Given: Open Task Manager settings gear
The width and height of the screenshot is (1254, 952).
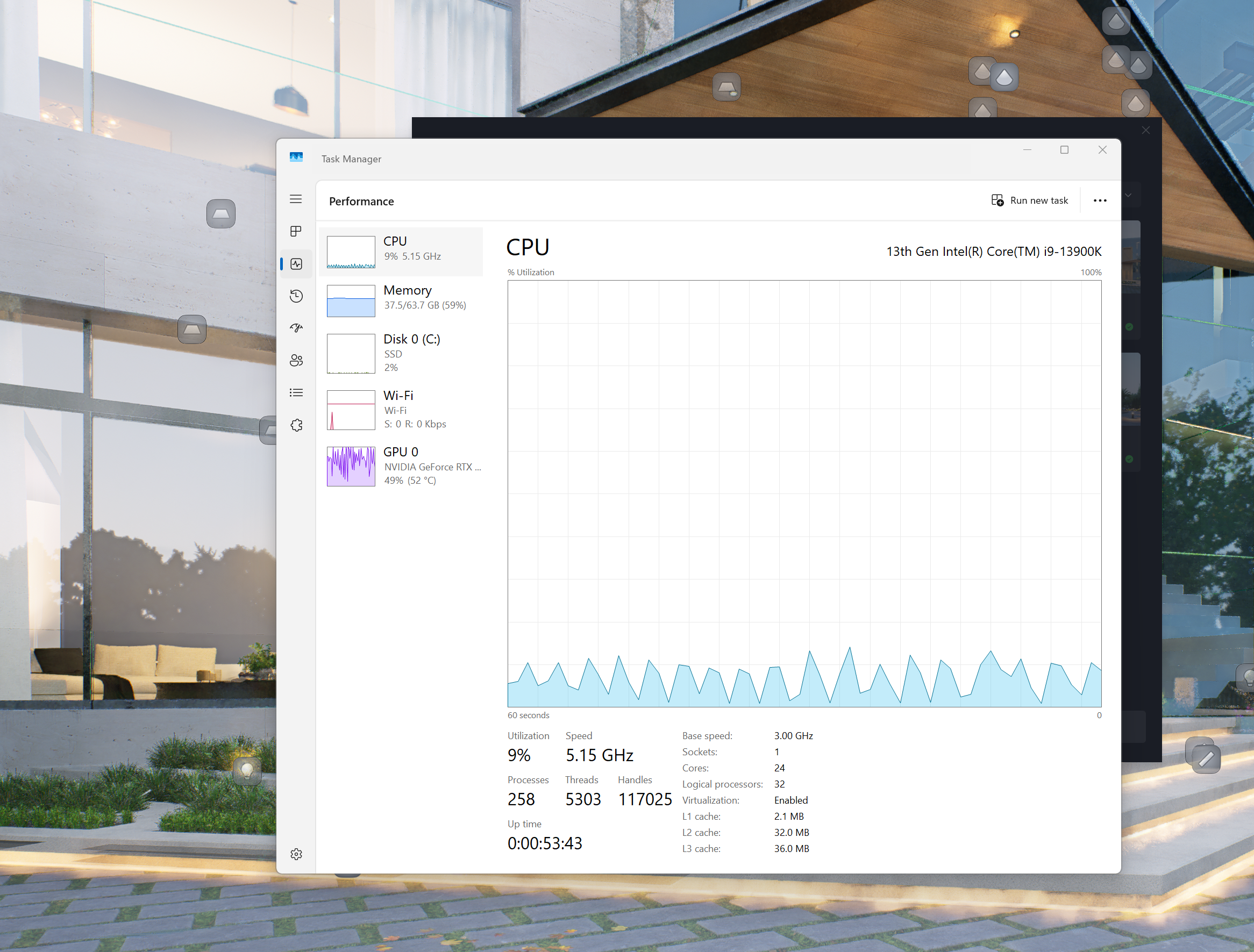Looking at the screenshot, I should pos(296,854).
